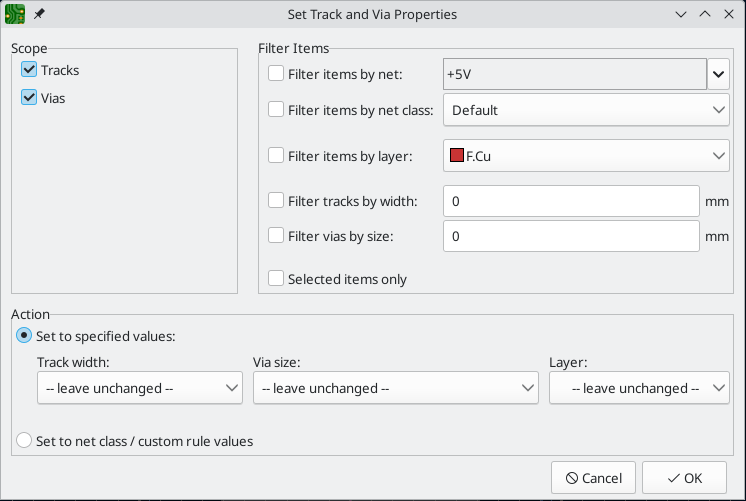The height and width of the screenshot is (501, 746).
Task: Enable Filter items by net checkbox
Action: click(276, 74)
